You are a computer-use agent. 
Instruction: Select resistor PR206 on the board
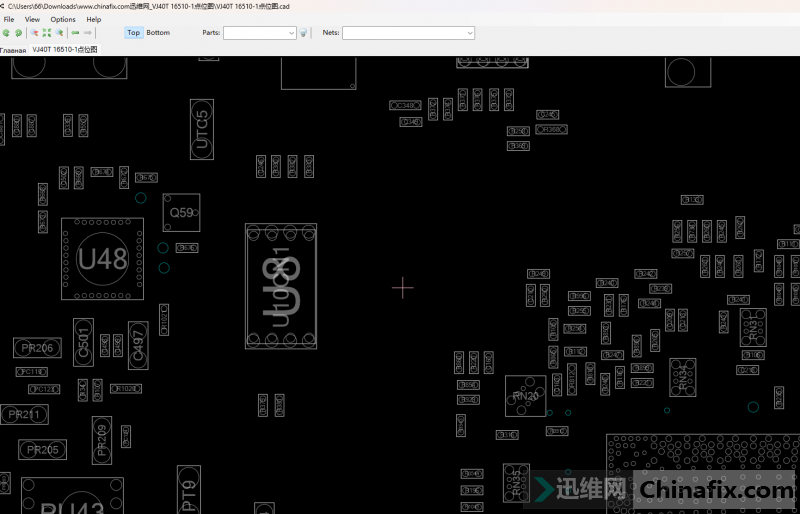(x=37, y=348)
